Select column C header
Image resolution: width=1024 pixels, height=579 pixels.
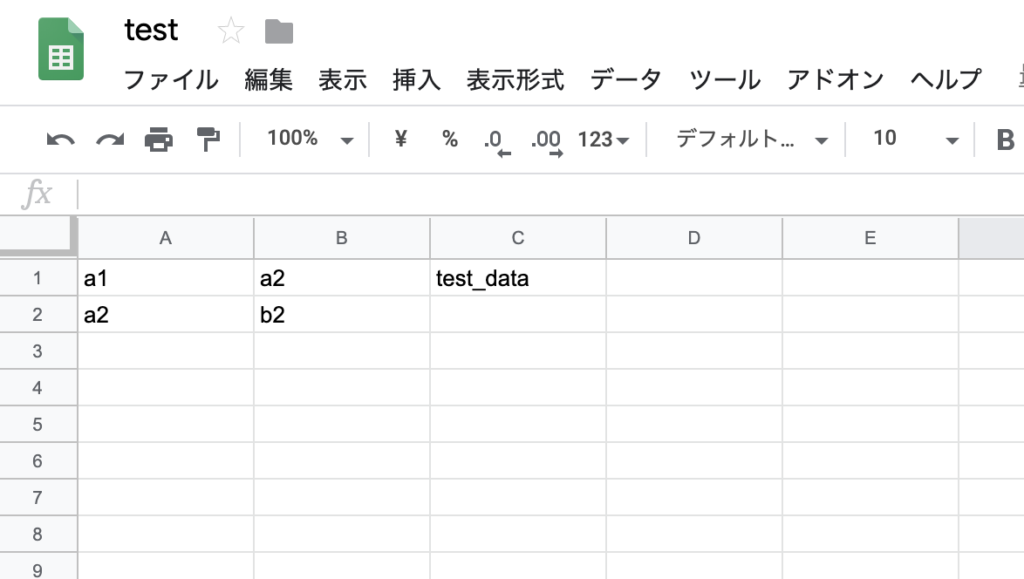pos(517,238)
